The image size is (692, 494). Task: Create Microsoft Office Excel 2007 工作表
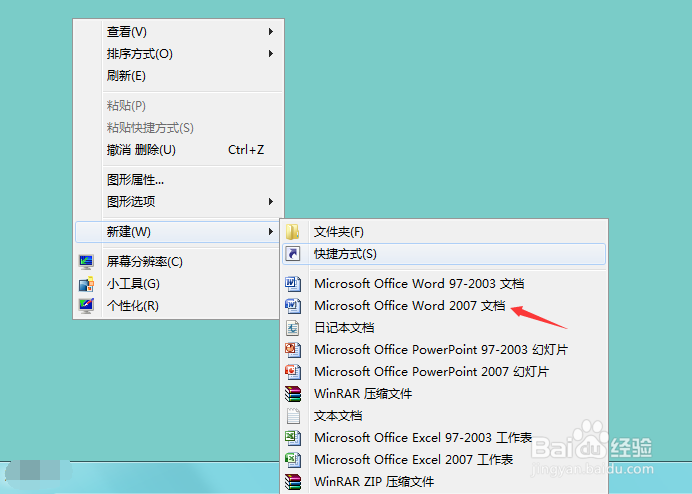(444, 460)
